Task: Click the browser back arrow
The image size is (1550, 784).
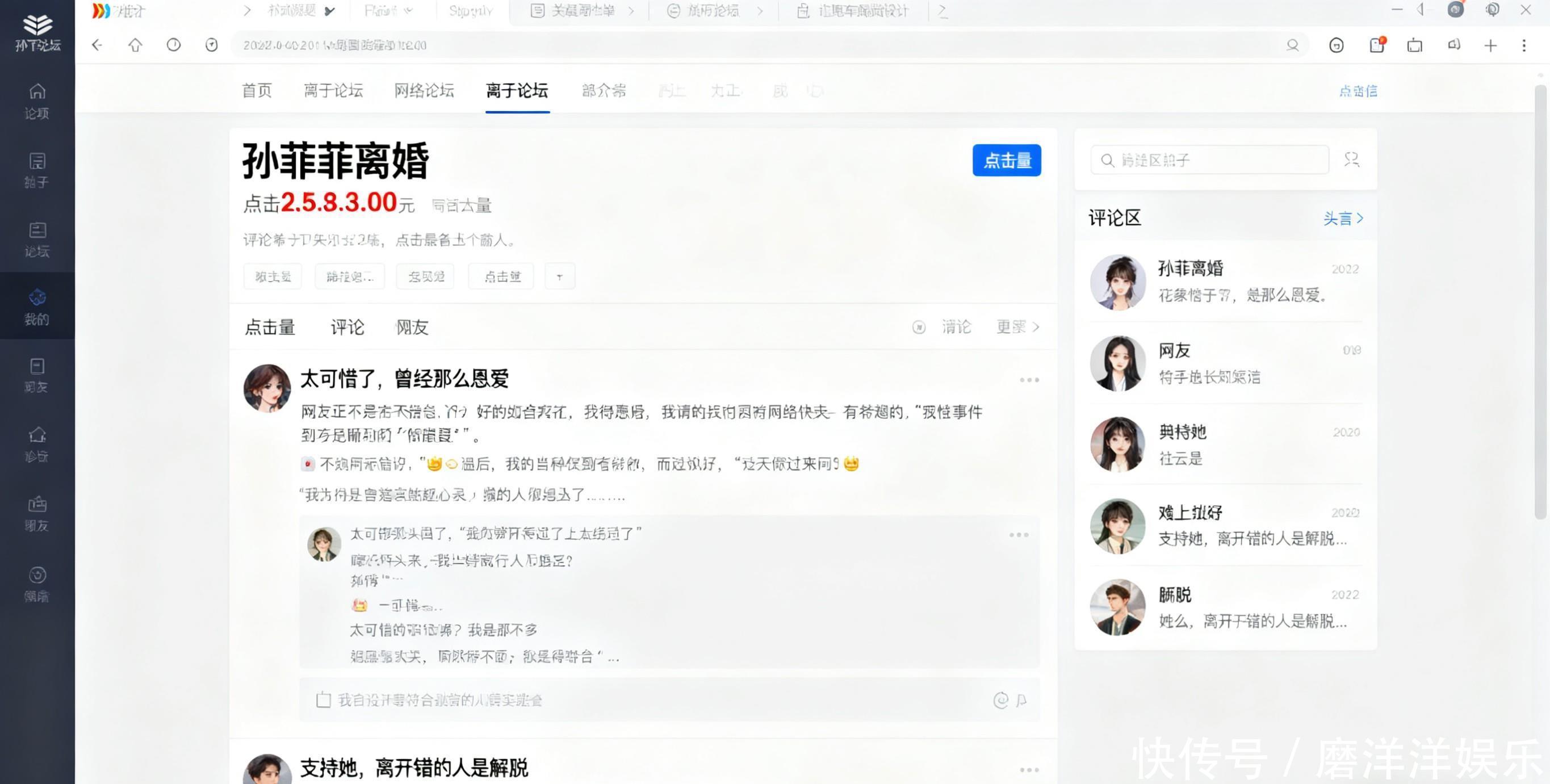Action: [97, 45]
